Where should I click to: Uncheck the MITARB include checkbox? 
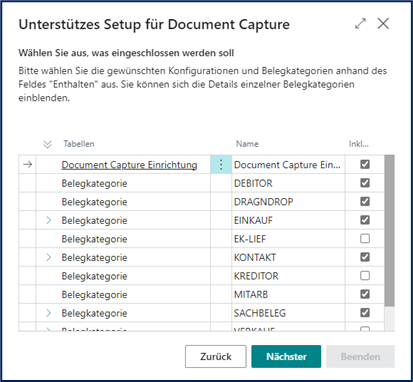pyautogui.click(x=365, y=294)
